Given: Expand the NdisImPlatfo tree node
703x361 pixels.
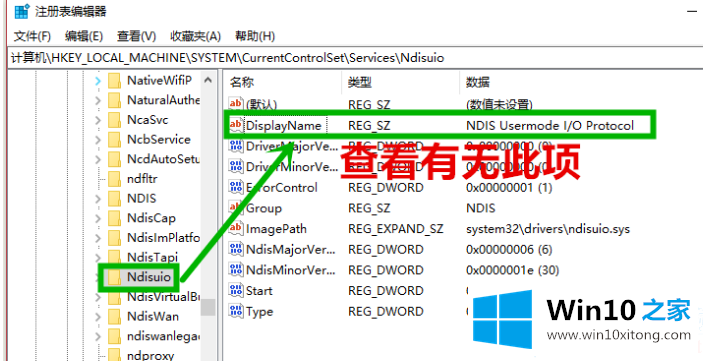Looking at the screenshot, I should pyautogui.click(x=98, y=238).
